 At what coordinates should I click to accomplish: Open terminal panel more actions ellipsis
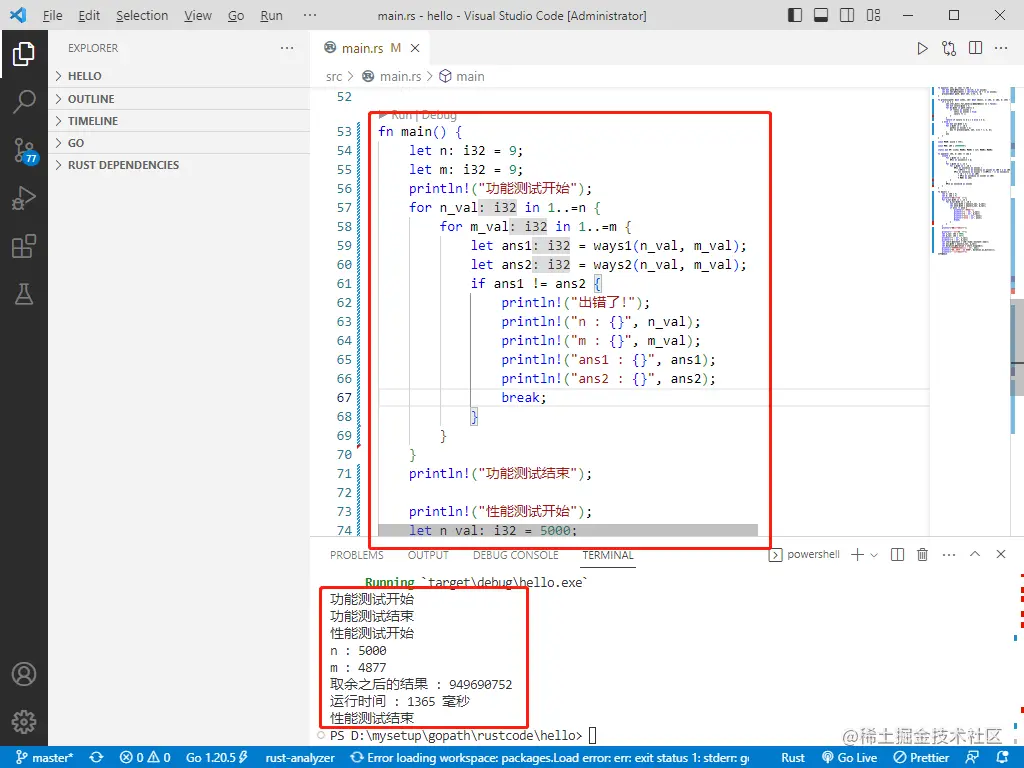(x=949, y=554)
